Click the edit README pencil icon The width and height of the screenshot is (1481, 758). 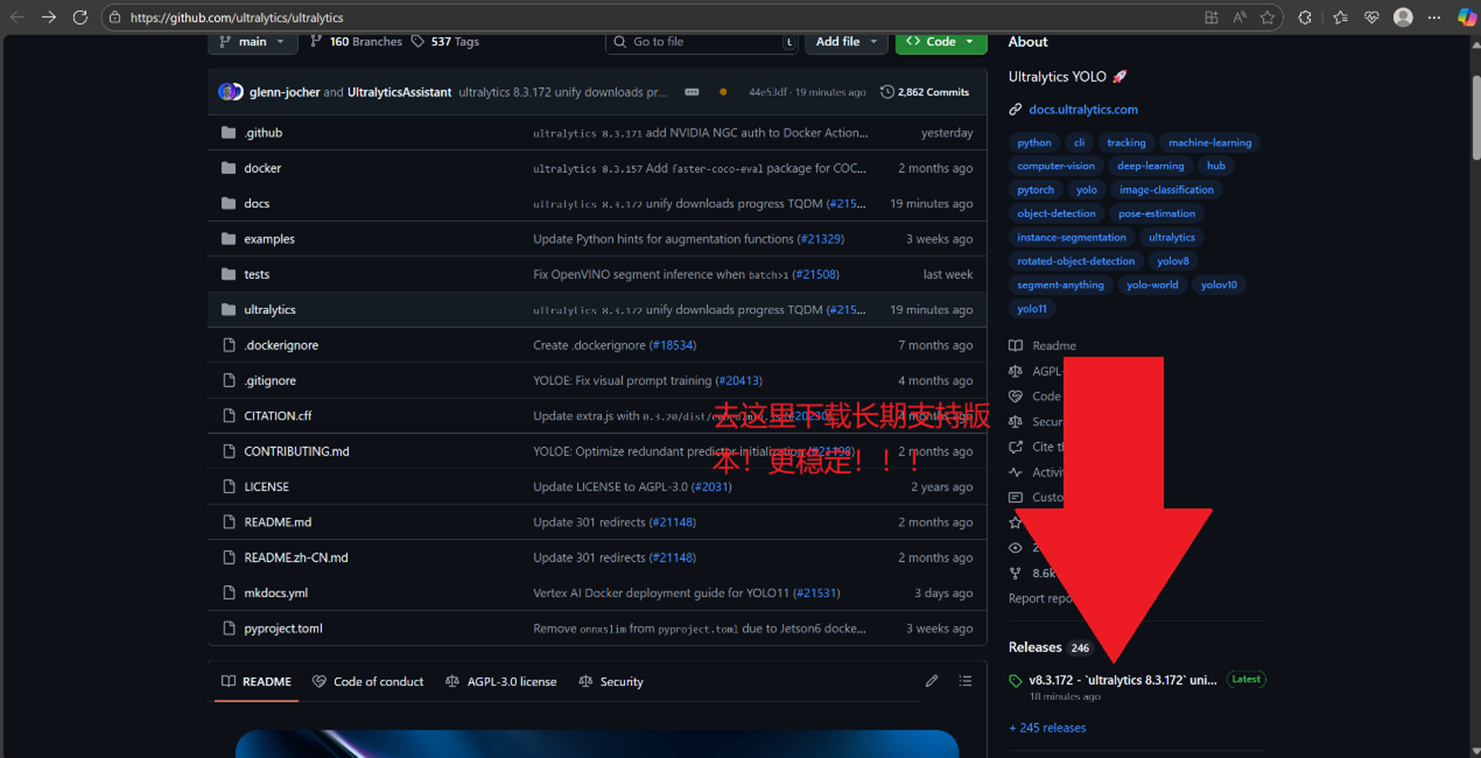[932, 681]
